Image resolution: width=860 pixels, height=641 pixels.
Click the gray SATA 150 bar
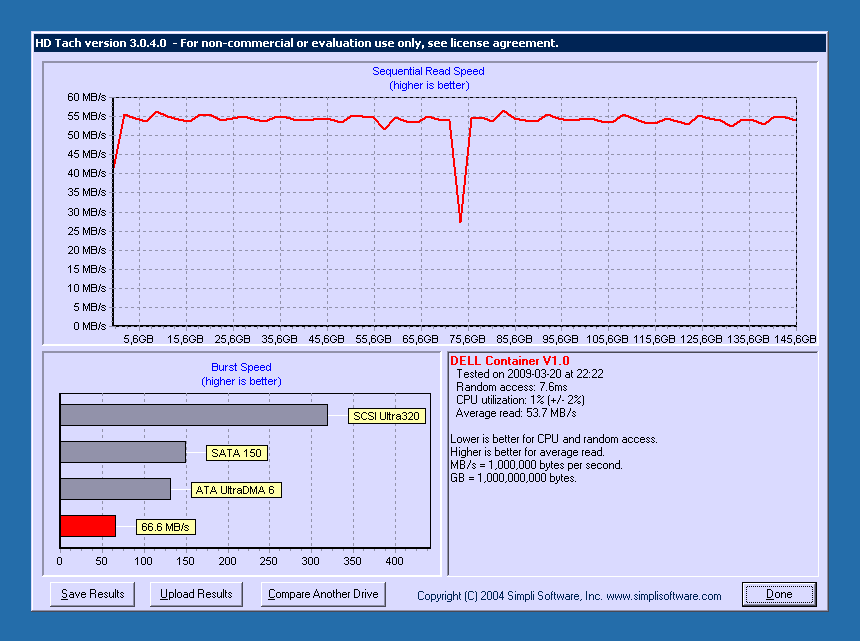122,452
